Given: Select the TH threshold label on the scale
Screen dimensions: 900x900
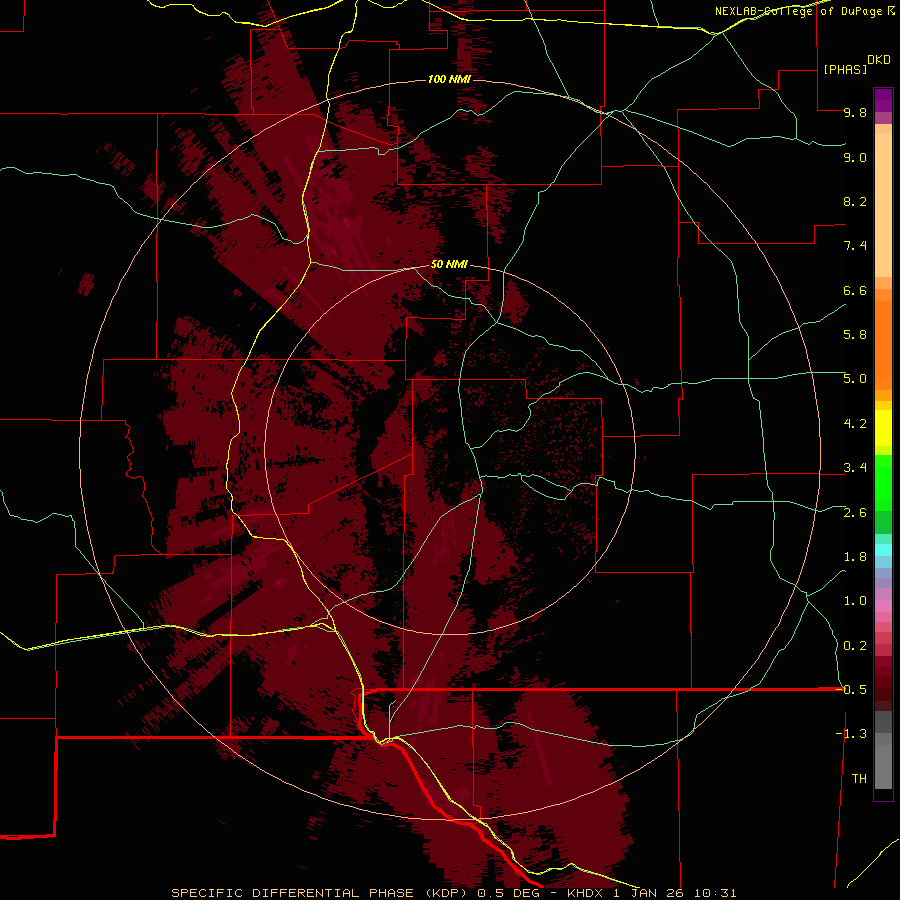Looking at the screenshot, I should point(859,779).
